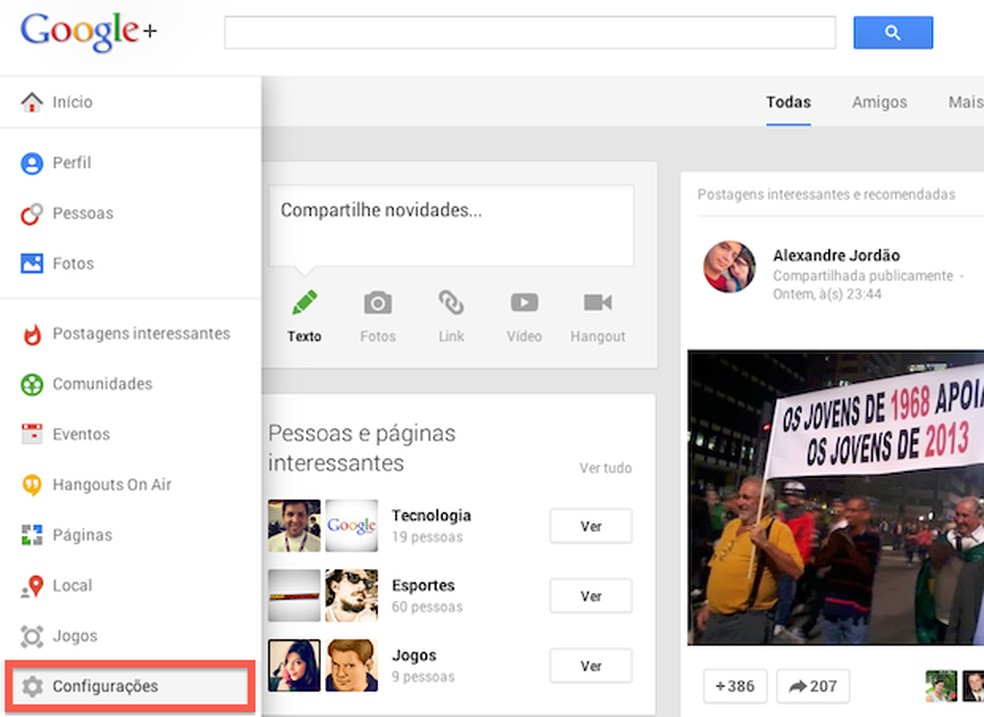The height and width of the screenshot is (717, 984).
Task: Start a Hangout from the post options
Action: [597, 315]
